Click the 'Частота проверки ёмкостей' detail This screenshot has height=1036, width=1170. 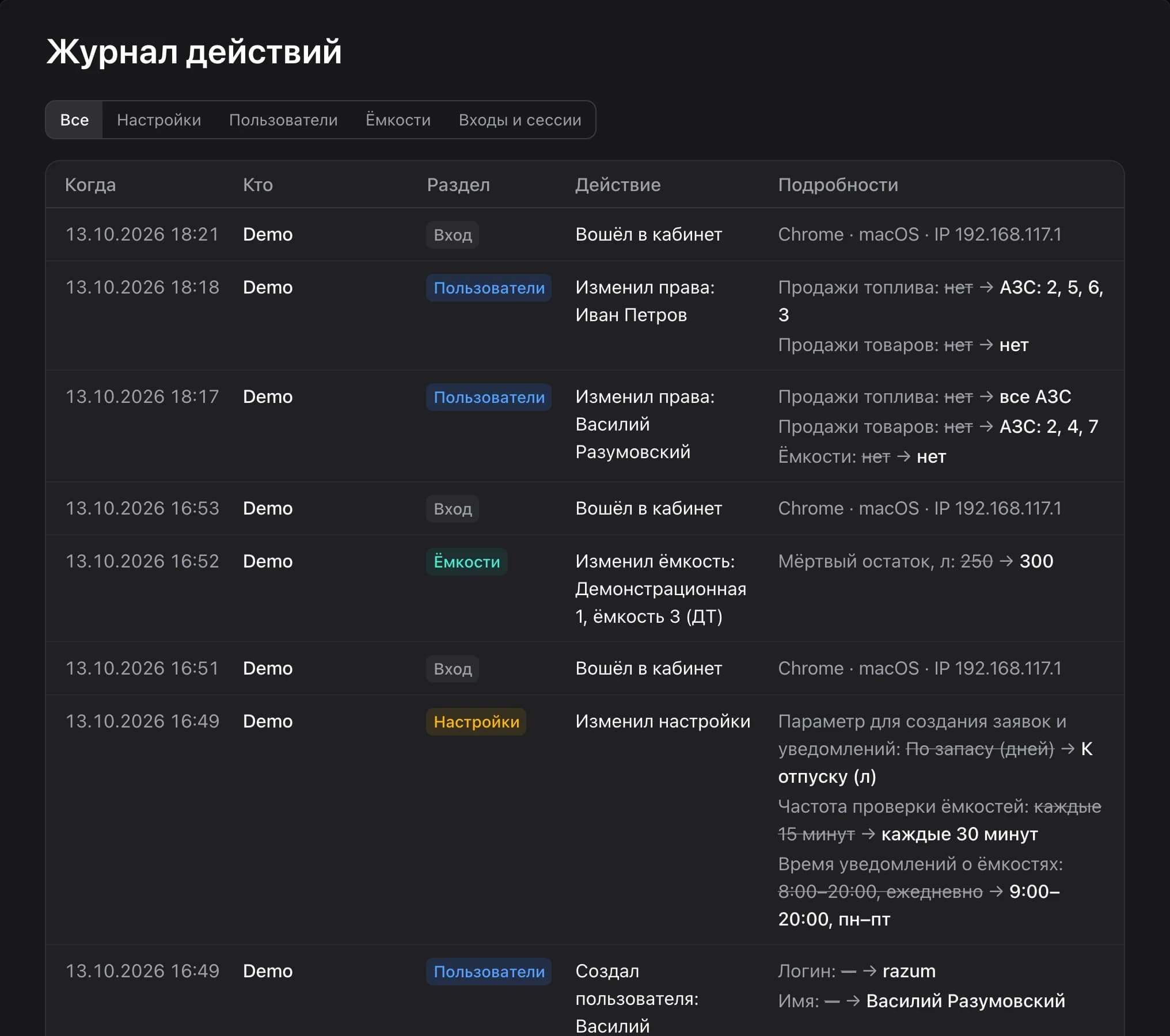939,820
